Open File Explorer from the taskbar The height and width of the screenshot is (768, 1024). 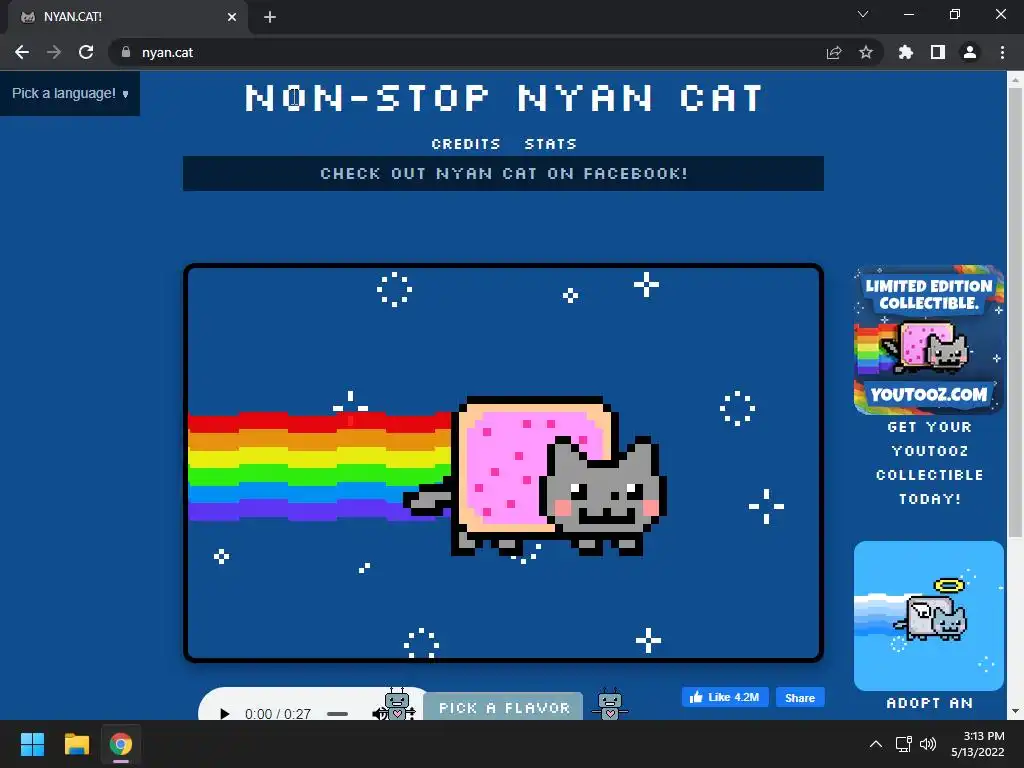point(76,744)
